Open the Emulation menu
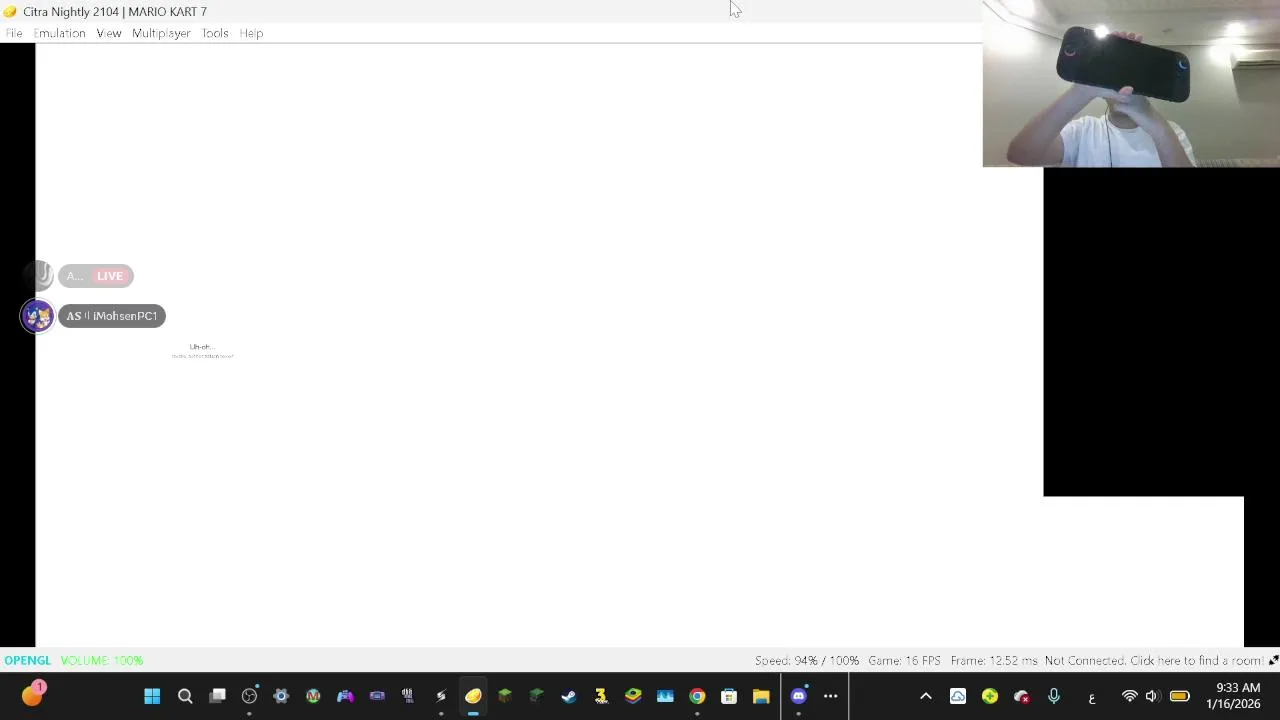Viewport: 1280px width, 720px height. pyautogui.click(x=59, y=33)
